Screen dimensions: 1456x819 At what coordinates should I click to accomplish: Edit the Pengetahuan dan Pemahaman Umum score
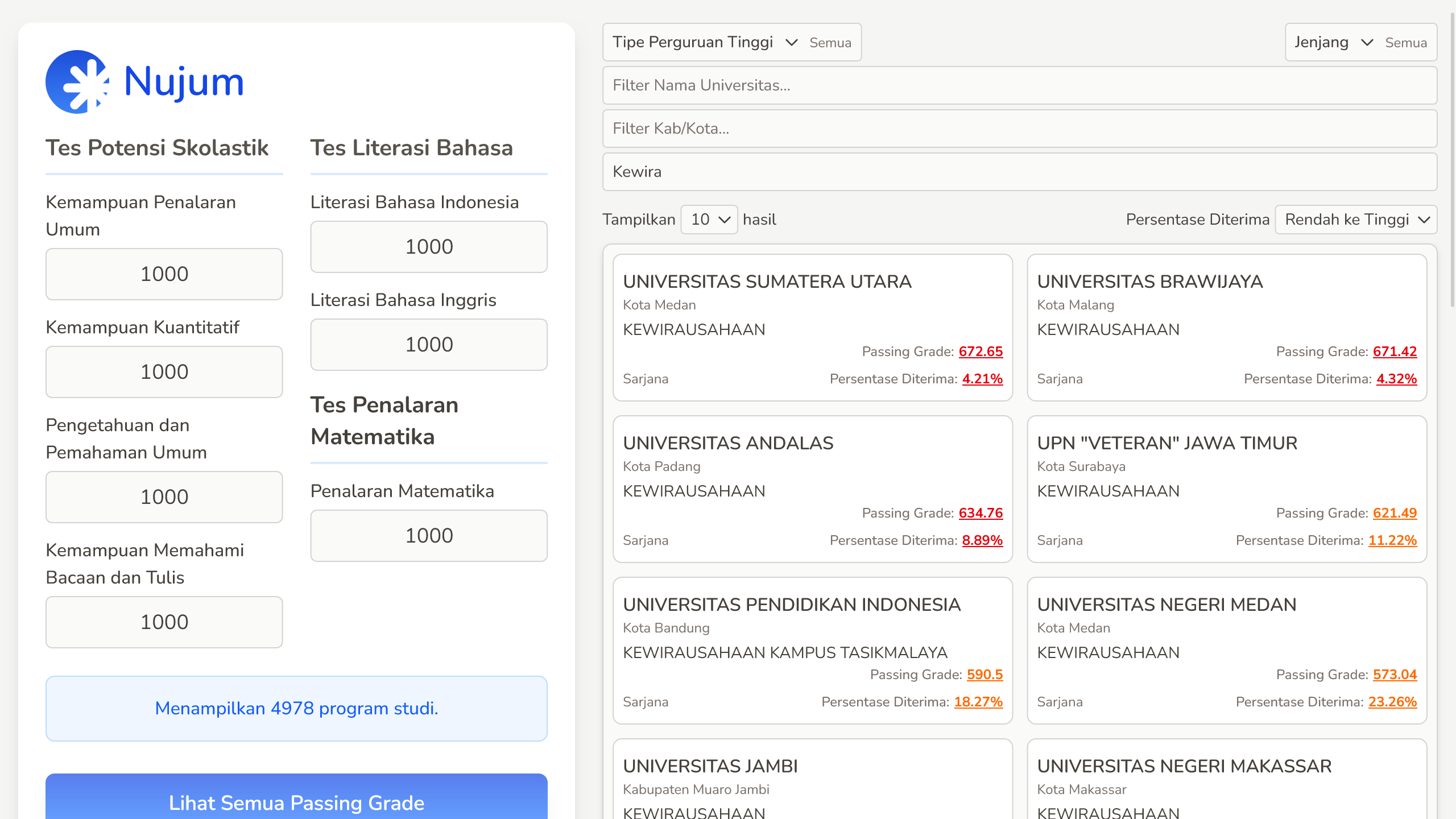tap(164, 497)
